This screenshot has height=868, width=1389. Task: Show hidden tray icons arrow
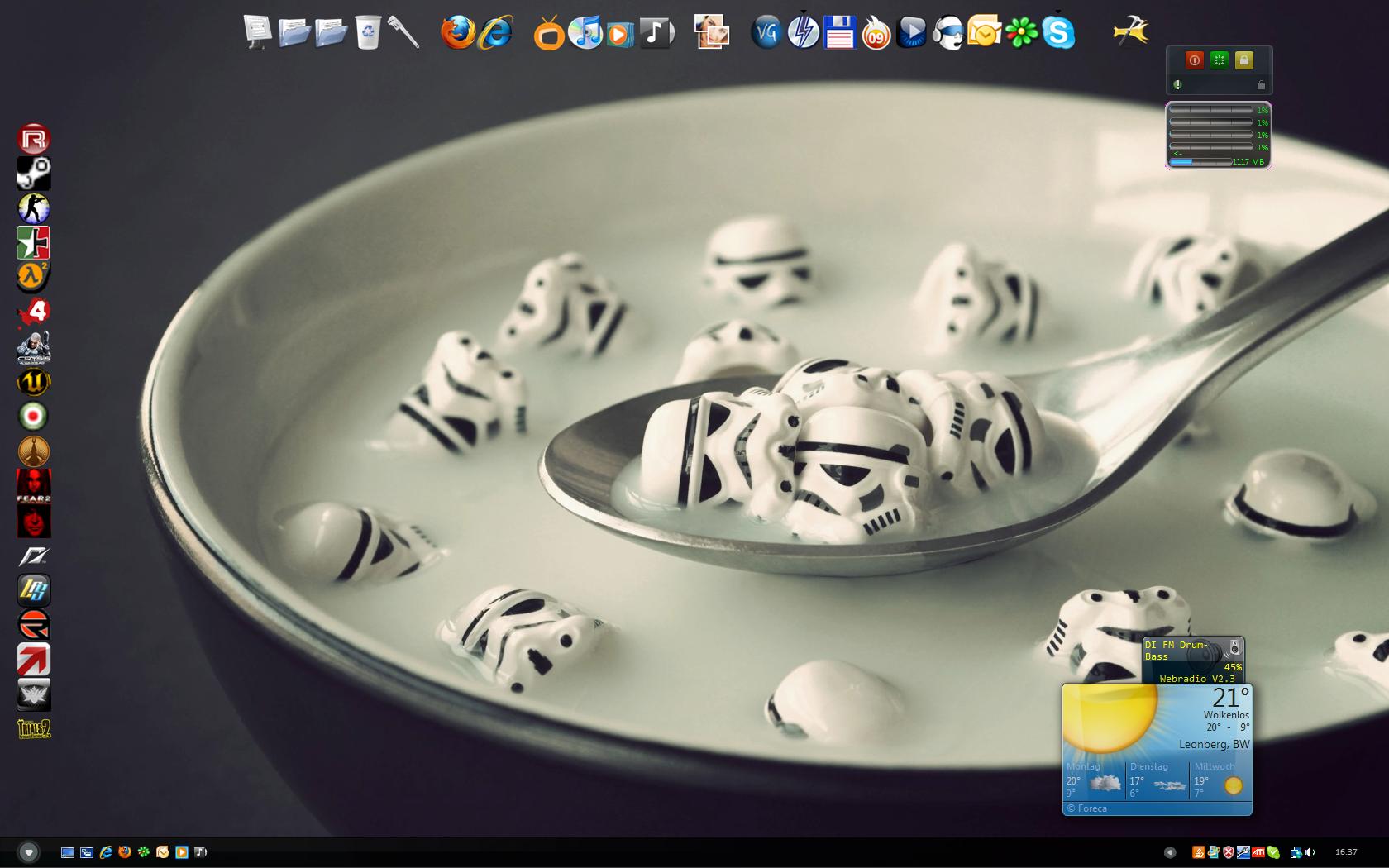[x=1169, y=852]
